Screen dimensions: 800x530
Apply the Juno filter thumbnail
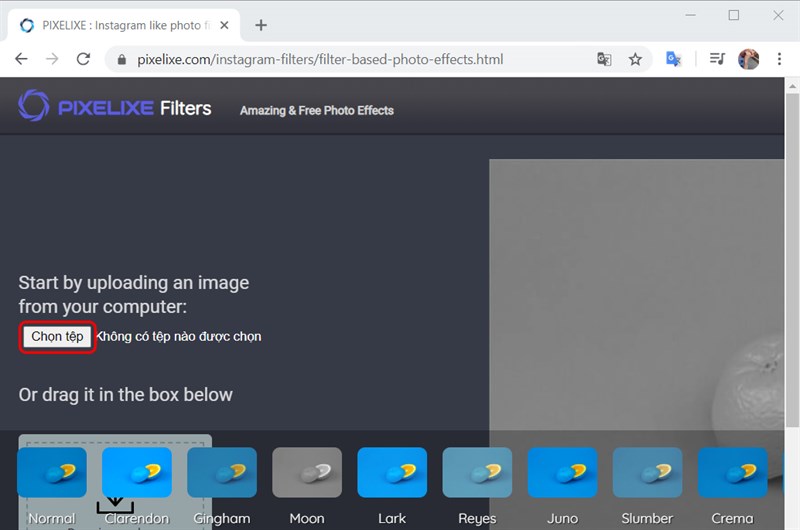[x=562, y=472]
